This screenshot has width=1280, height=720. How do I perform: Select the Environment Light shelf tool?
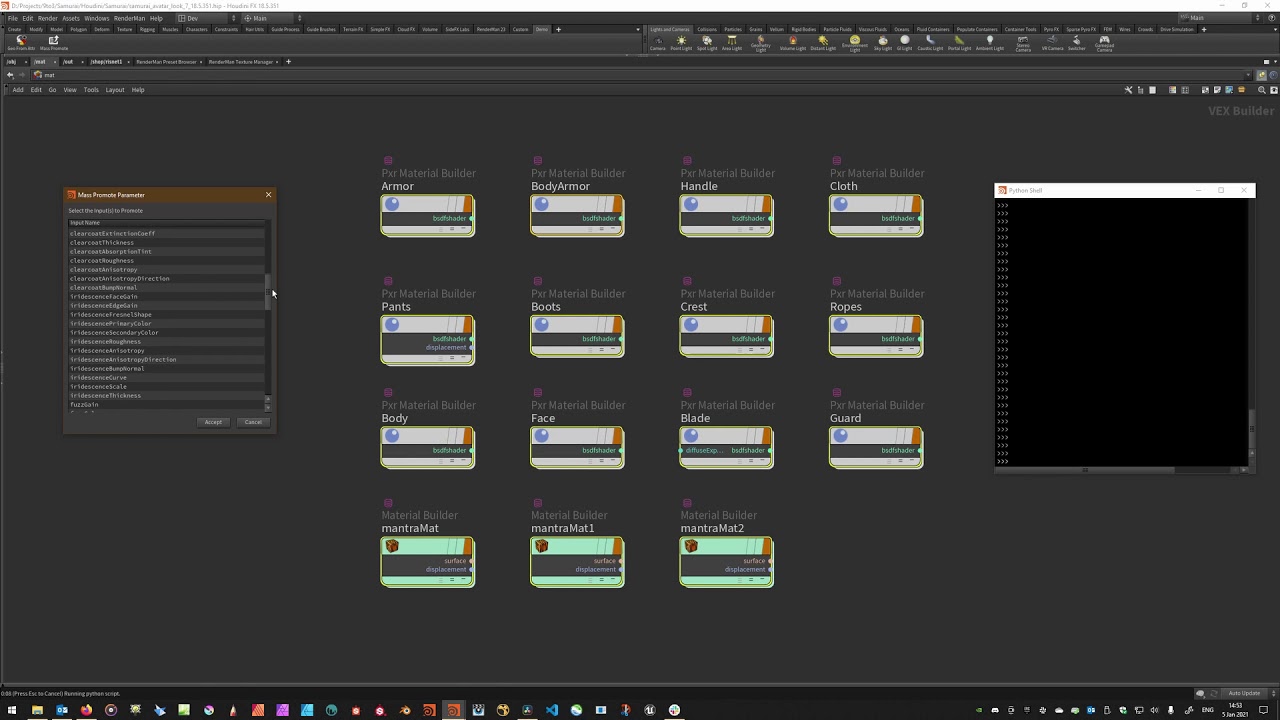[855, 44]
